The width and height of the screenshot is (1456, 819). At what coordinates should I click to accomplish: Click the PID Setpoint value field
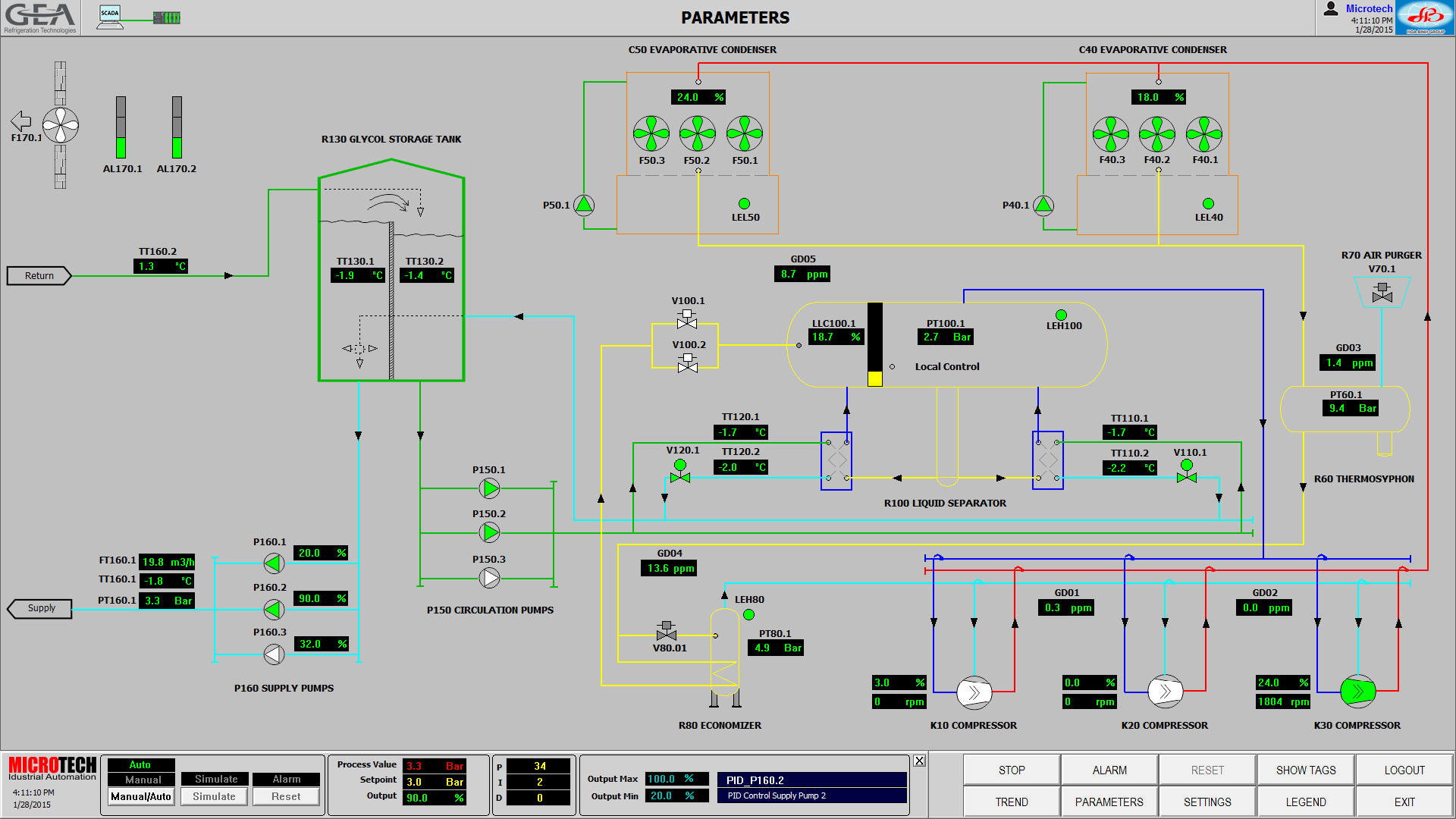tap(434, 782)
